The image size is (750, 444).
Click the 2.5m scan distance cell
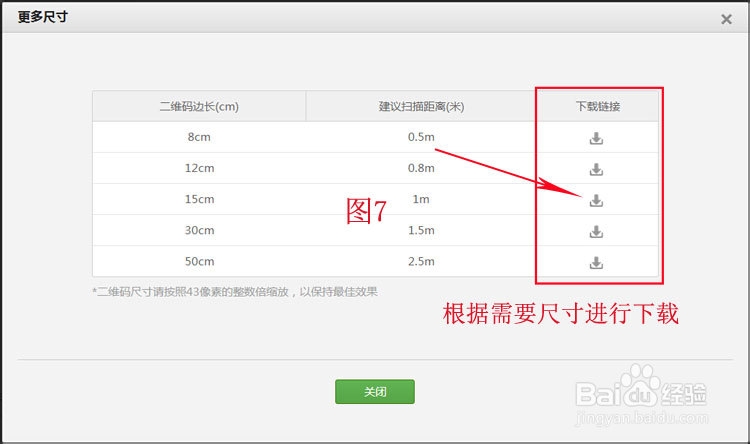[421, 261]
